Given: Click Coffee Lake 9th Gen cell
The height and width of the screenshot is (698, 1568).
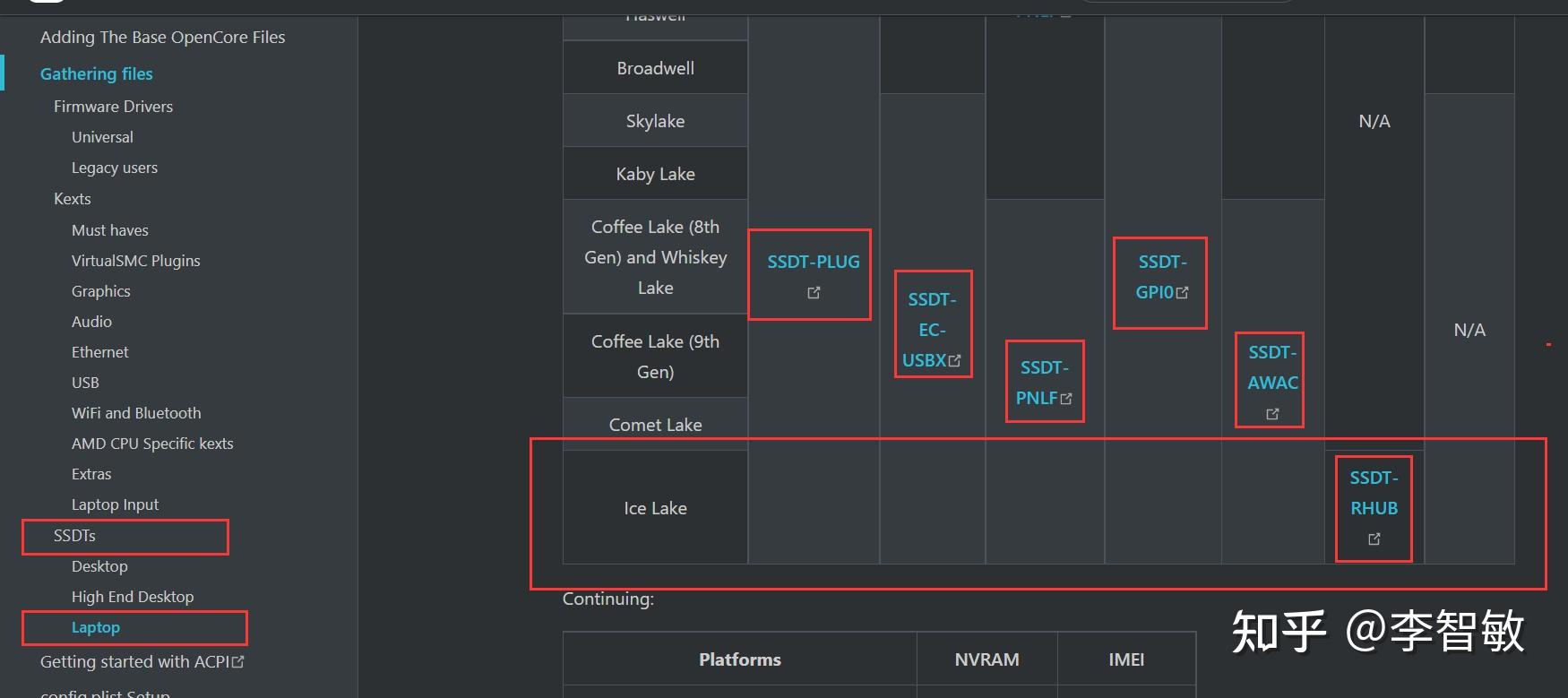Looking at the screenshot, I should [x=655, y=356].
